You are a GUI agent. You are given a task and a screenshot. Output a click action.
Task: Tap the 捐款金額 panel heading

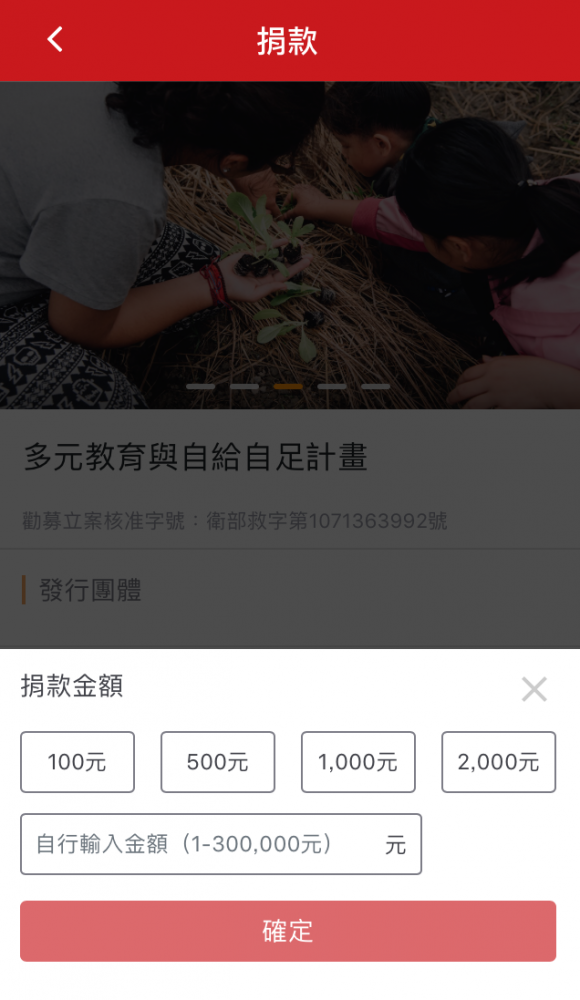(x=71, y=686)
